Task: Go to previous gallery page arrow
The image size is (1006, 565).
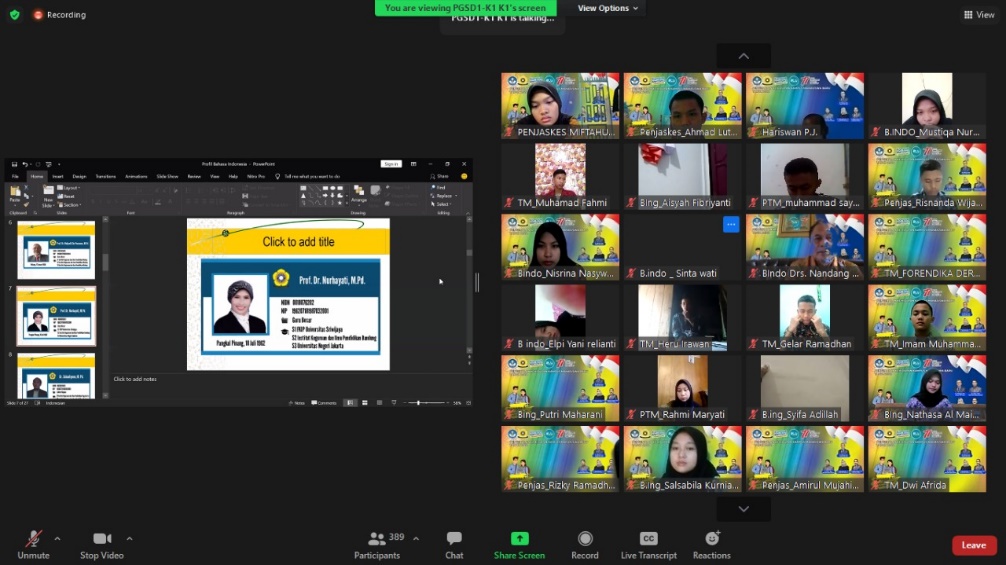Action: pyautogui.click(x=744, y=56)
